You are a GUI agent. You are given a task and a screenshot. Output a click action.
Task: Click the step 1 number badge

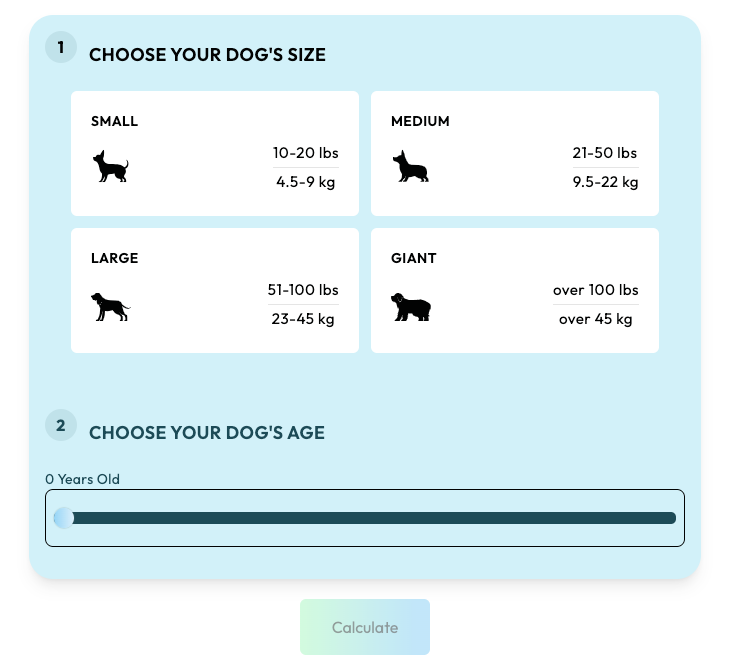61,47
